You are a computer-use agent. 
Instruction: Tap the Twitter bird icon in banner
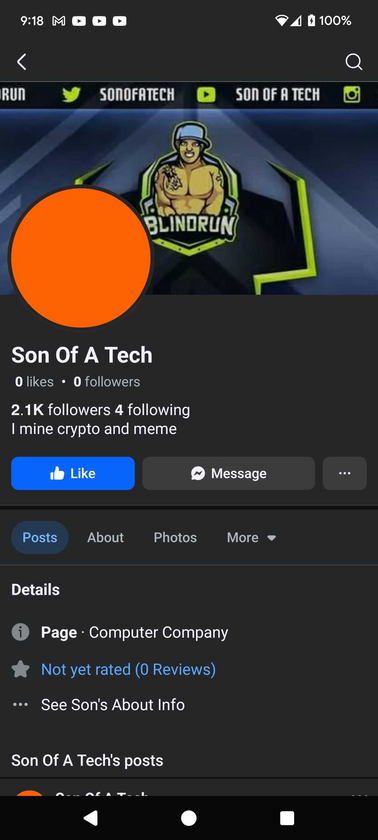click(x=71, y=94)
